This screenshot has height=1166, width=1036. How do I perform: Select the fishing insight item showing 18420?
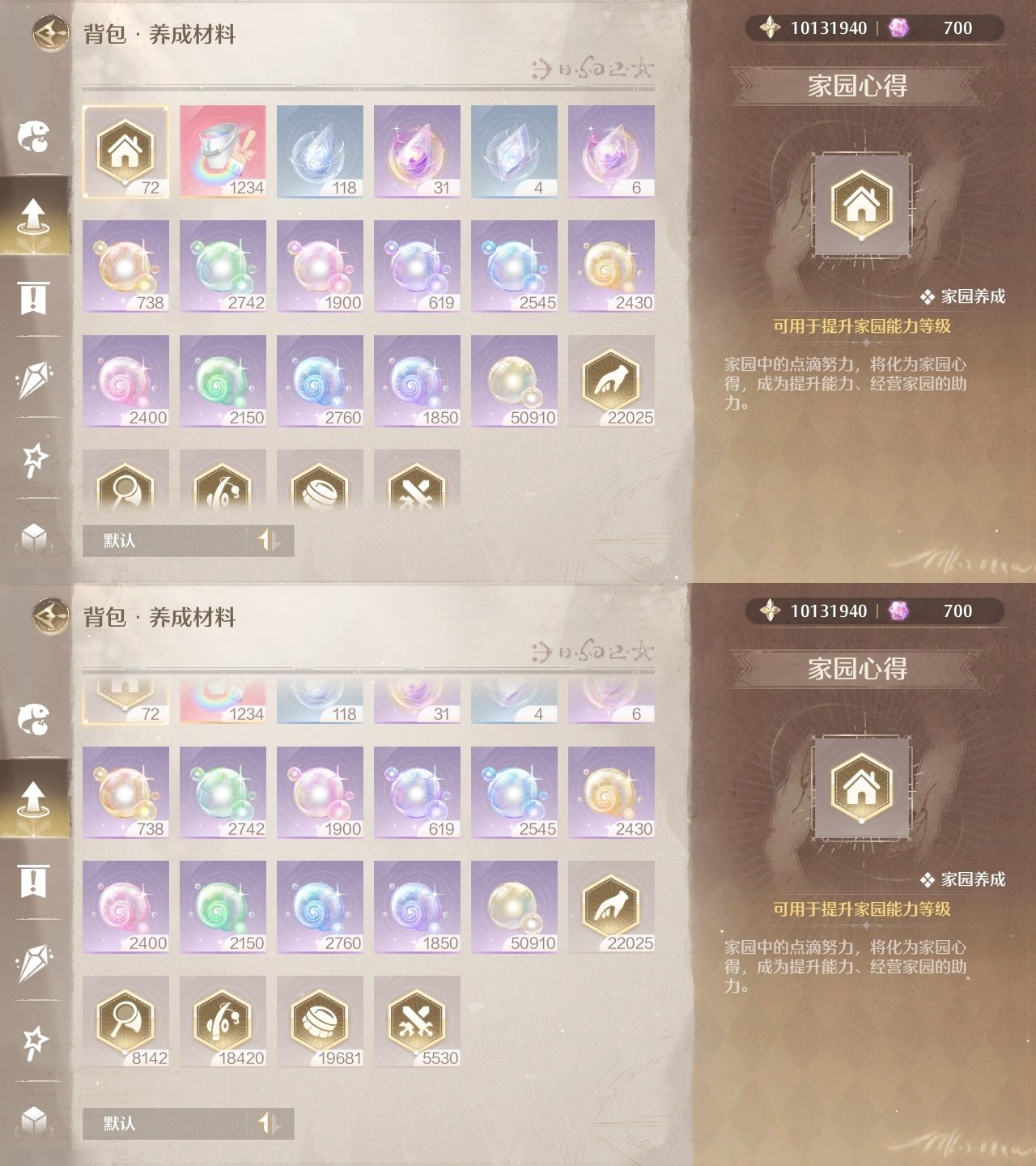223,1022
